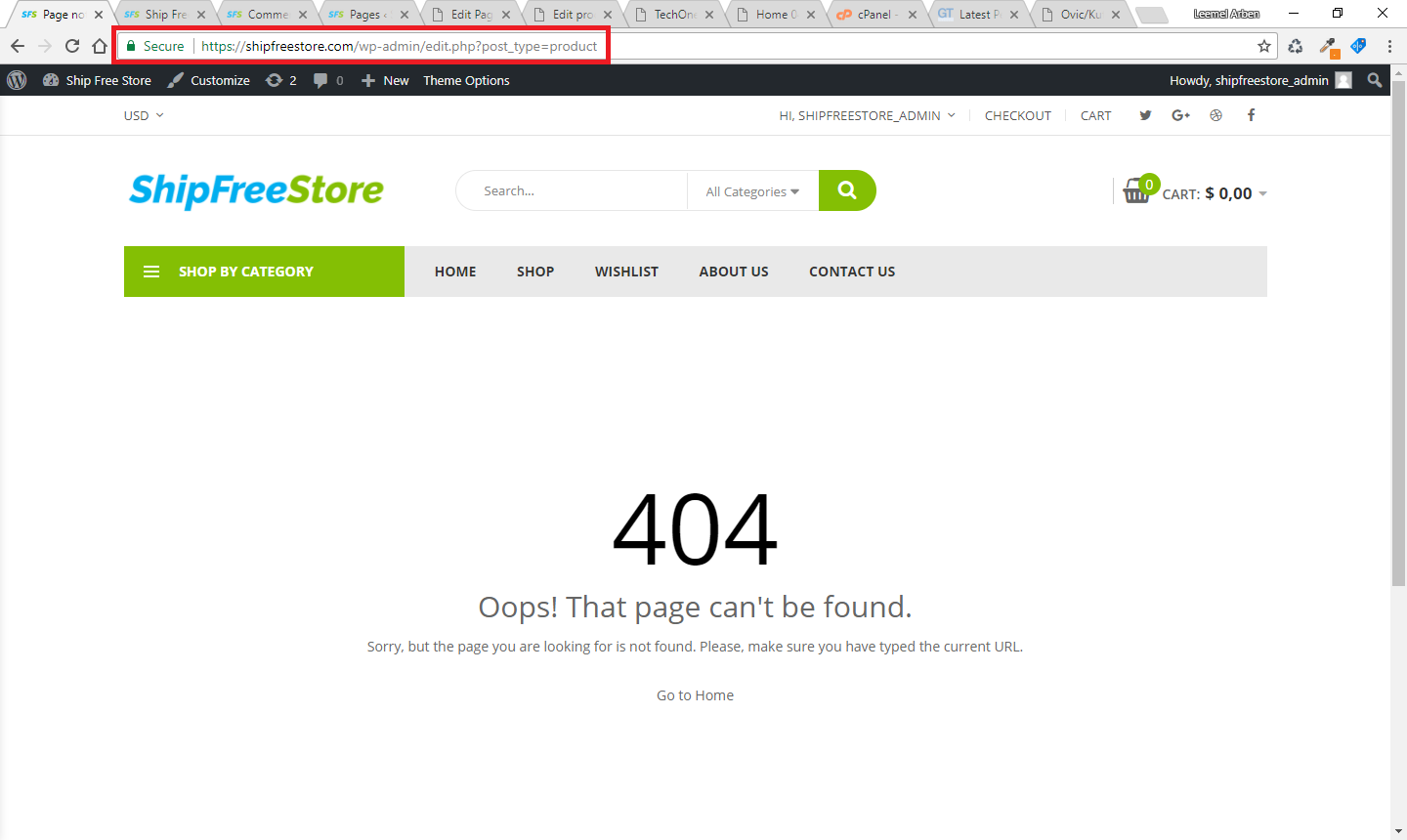Click the CART link in top bar
The height and width of the screenshot is (840, 1407).
(1095, 115)
